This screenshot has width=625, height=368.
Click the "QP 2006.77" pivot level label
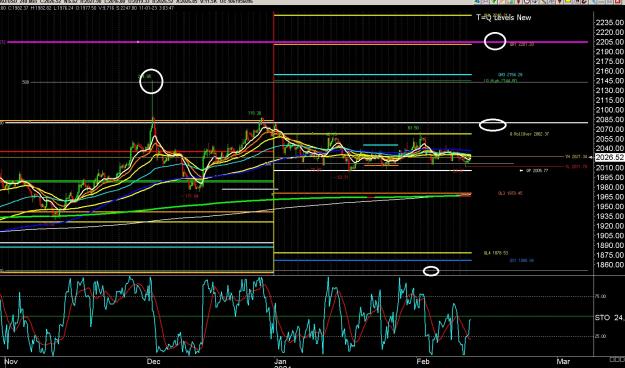(x=537, y=171)
